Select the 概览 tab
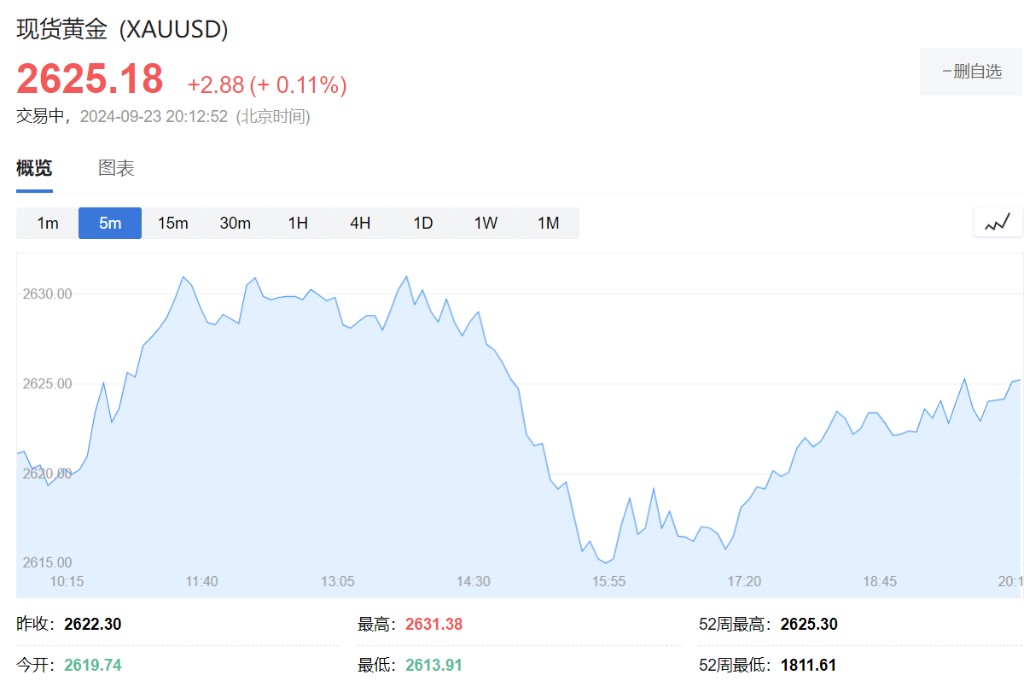 [34, 168]
